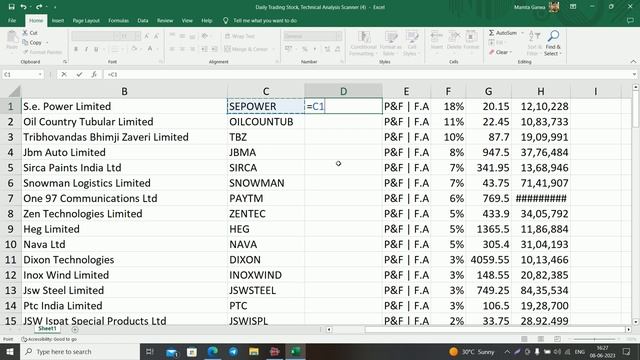This screenshot has height=360, width=640.
Task: Click the Delete cells icon
Action: point(454,37)
